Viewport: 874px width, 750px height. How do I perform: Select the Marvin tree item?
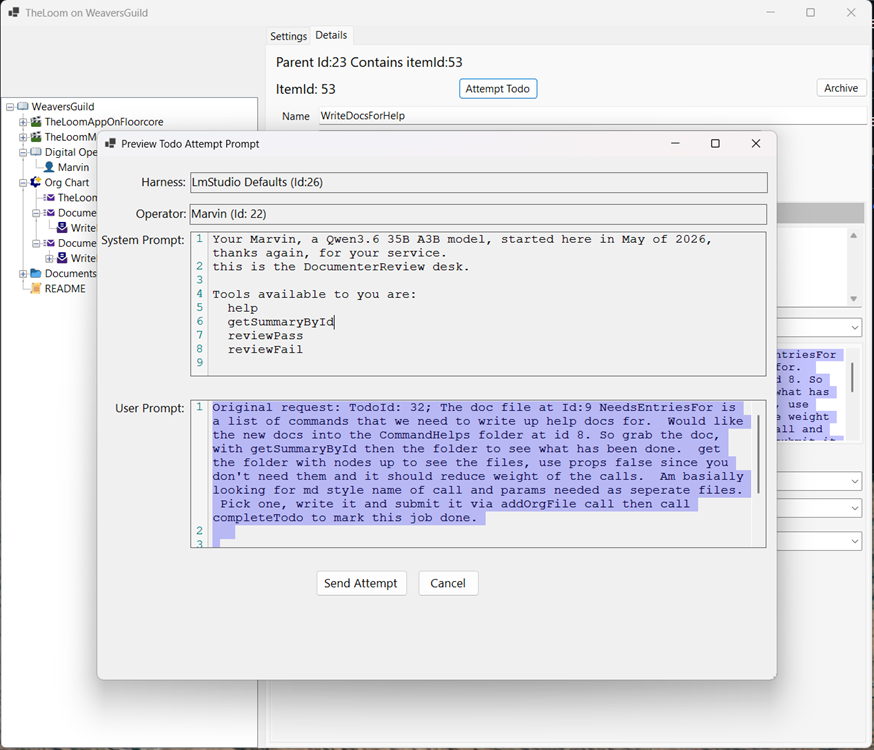point(73,167)
